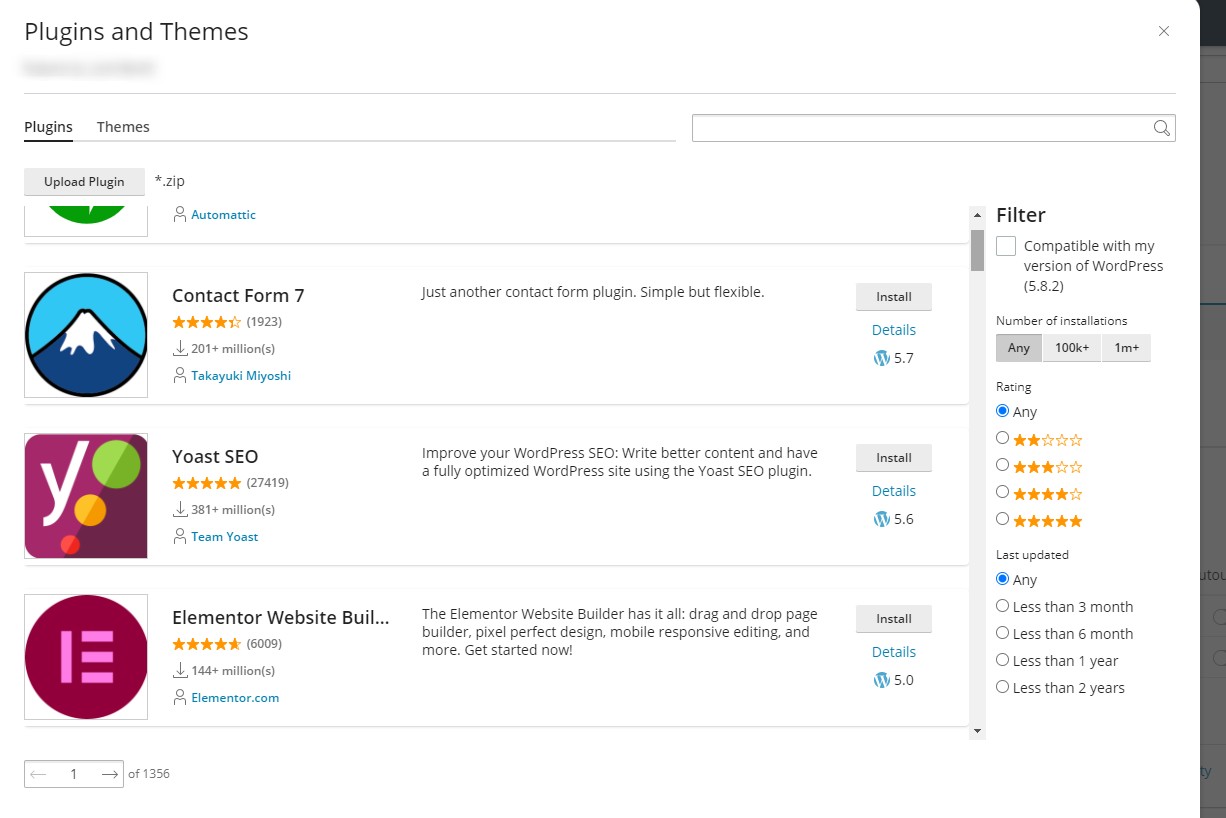This screenshot has height=818, width=1226.
Task: Click the Contact Form 7 logo thumbnail
Action: [x=86, y=334]
